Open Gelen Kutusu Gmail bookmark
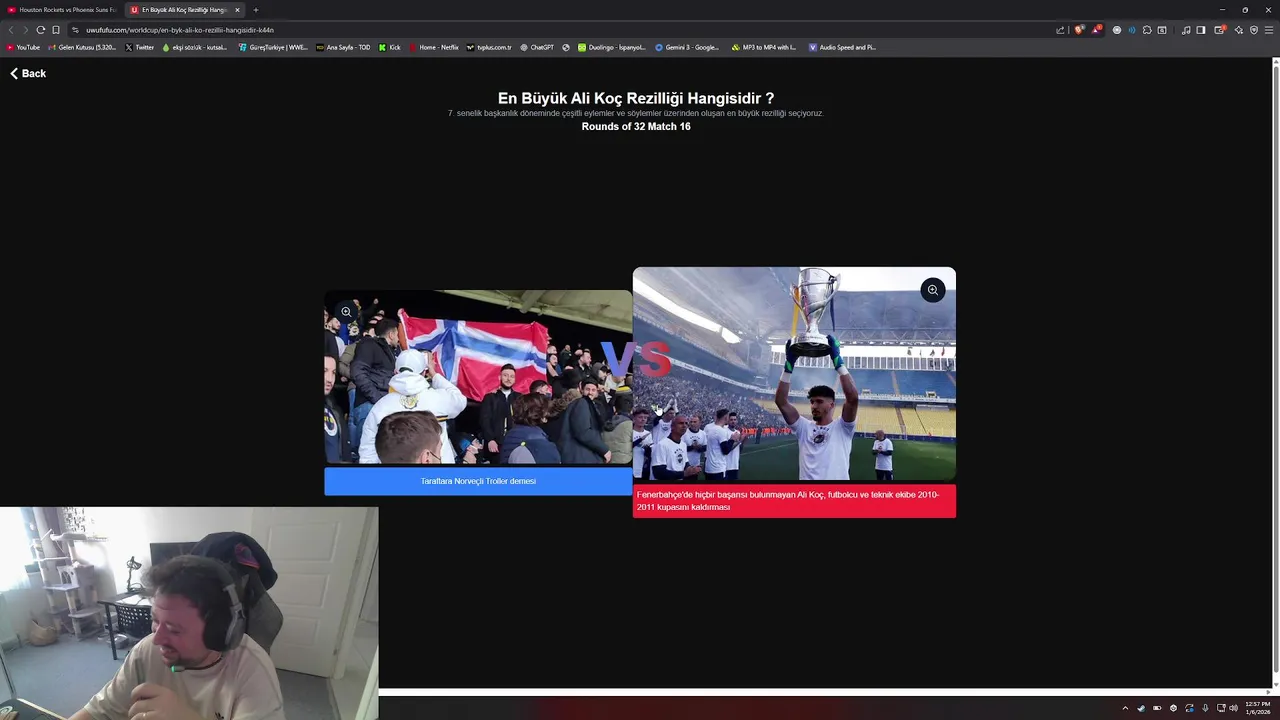This screenshot has height=720, width=1280. coord(82,47)
